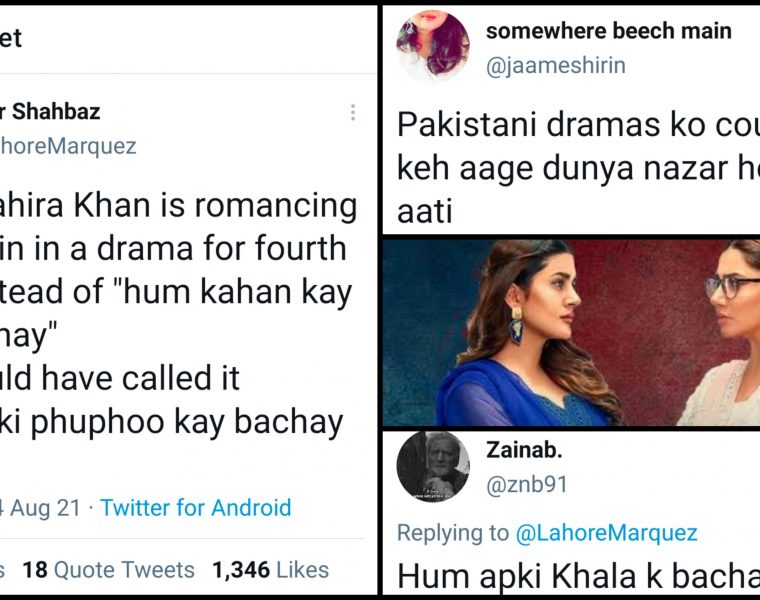Open the @jaameshirin handle

[555, 66]
